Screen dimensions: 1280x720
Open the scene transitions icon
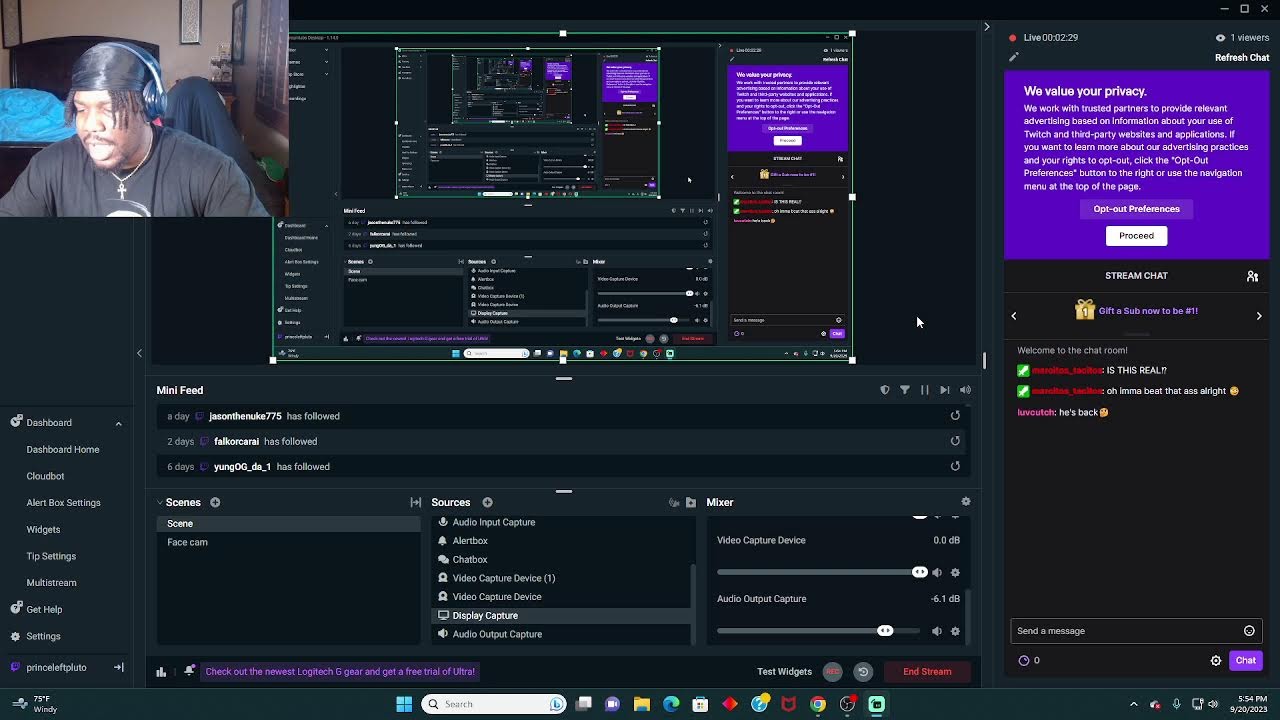tap(416, 502)
